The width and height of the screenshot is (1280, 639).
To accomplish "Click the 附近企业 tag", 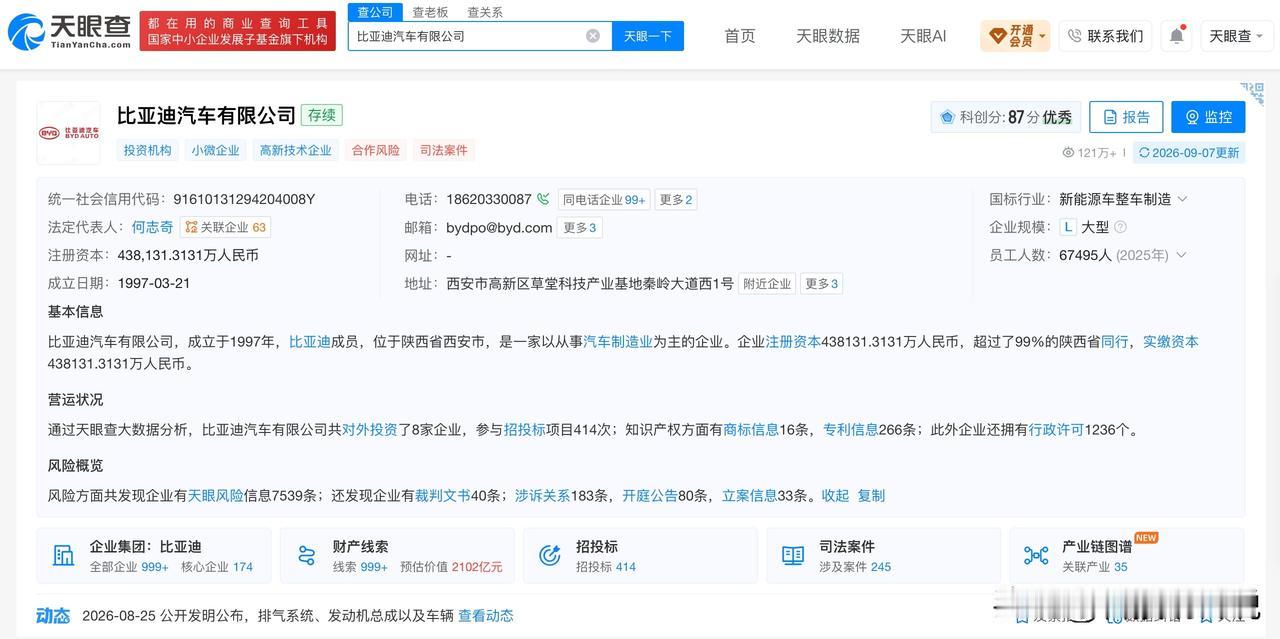I will pos(767,283).
